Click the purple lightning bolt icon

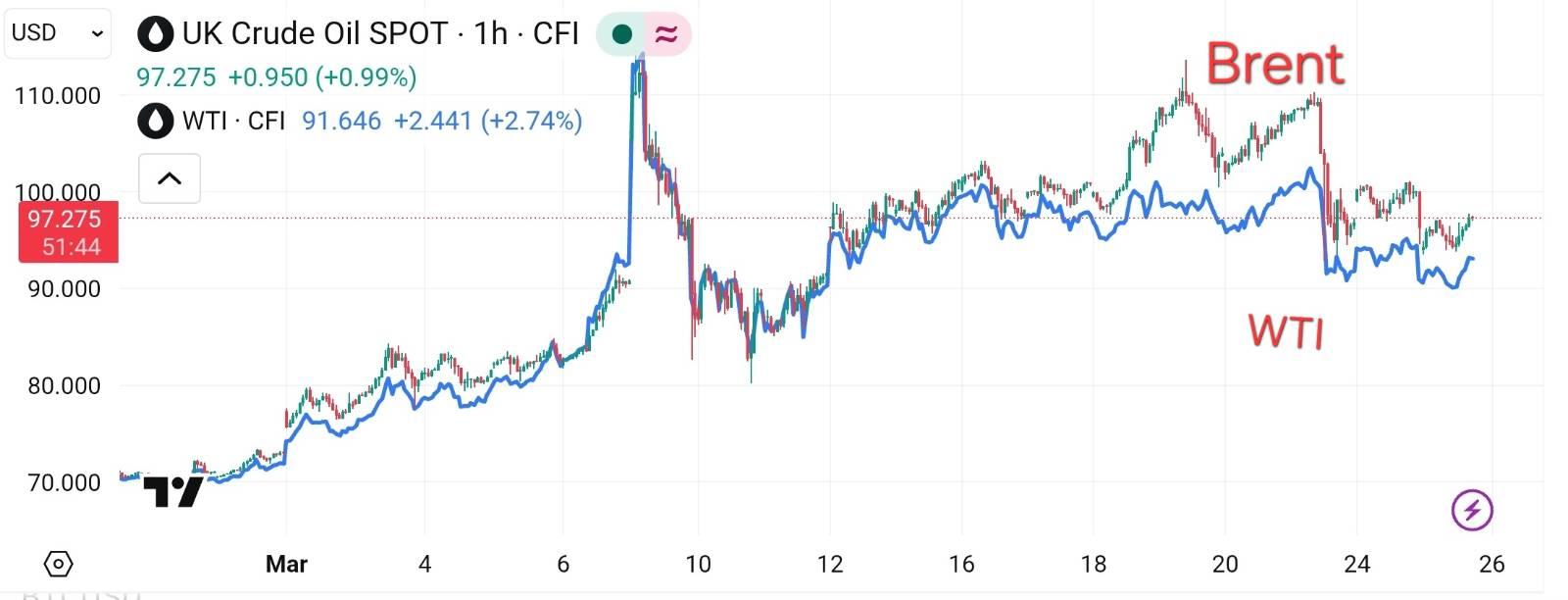click(x=1471, y=510)
